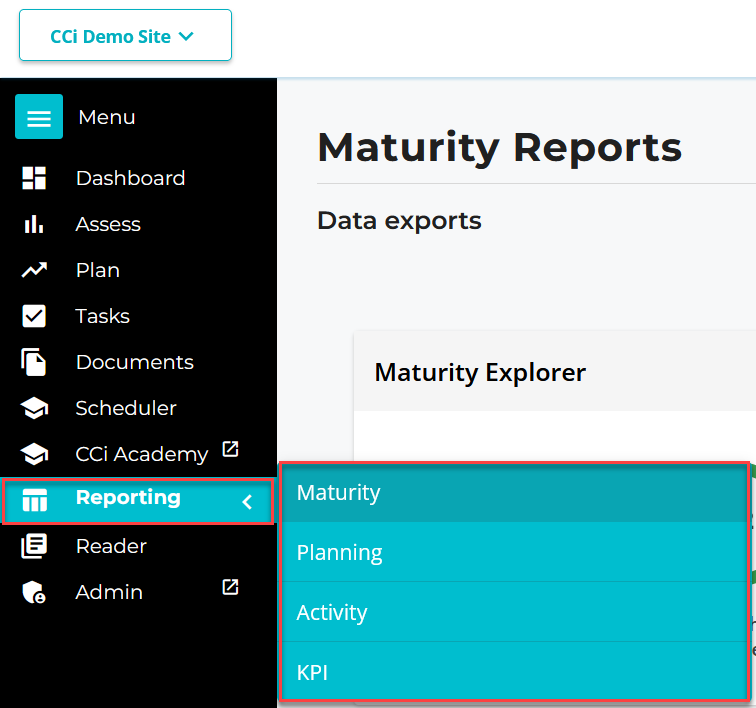Click the Reader newspaper icon
Screen dimensions: 756x708
point(34,546)
